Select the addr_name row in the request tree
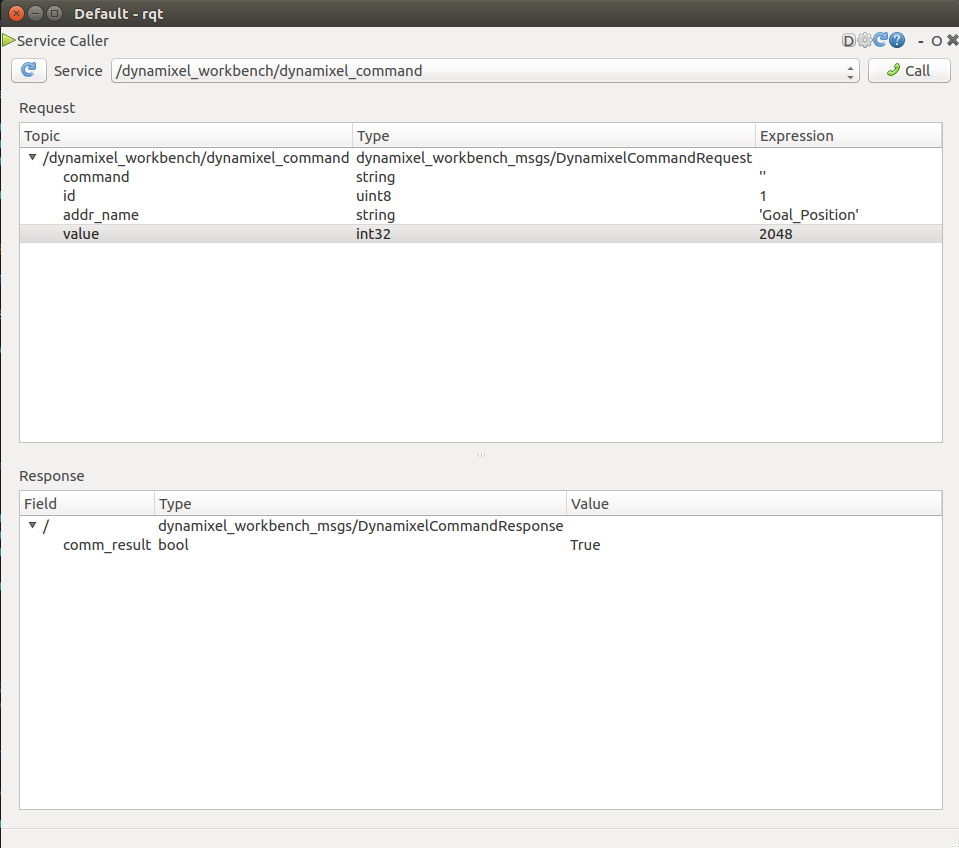This screenshot has height=848, width=959. pyautogui.click(x=101, y=215)
